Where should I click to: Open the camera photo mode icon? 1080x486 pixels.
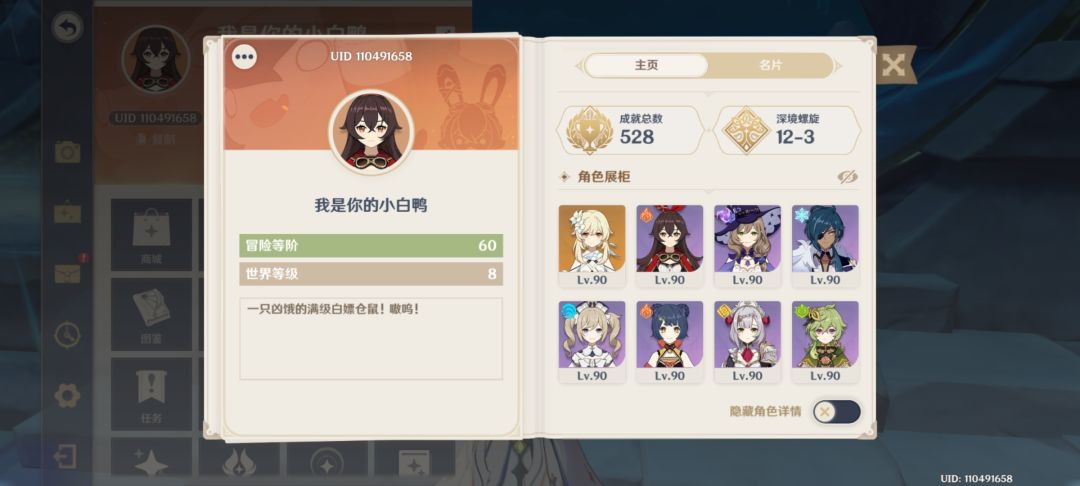(x=68, y=151)
